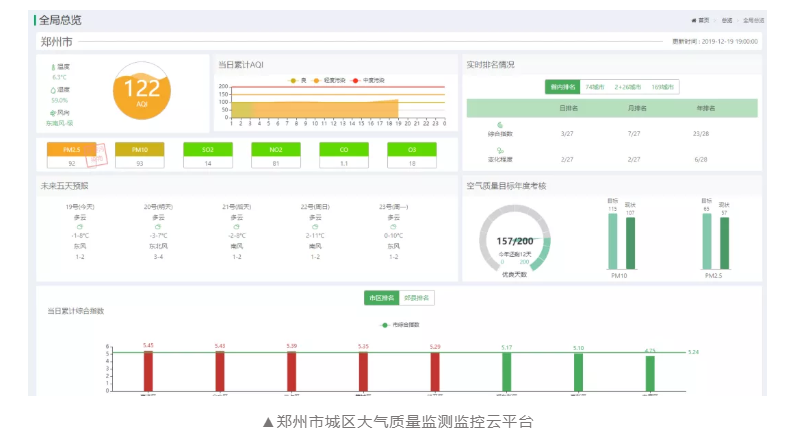Open the 169城市 ranking tab
Screen dimensions: 794x444
tap(662, 87)
